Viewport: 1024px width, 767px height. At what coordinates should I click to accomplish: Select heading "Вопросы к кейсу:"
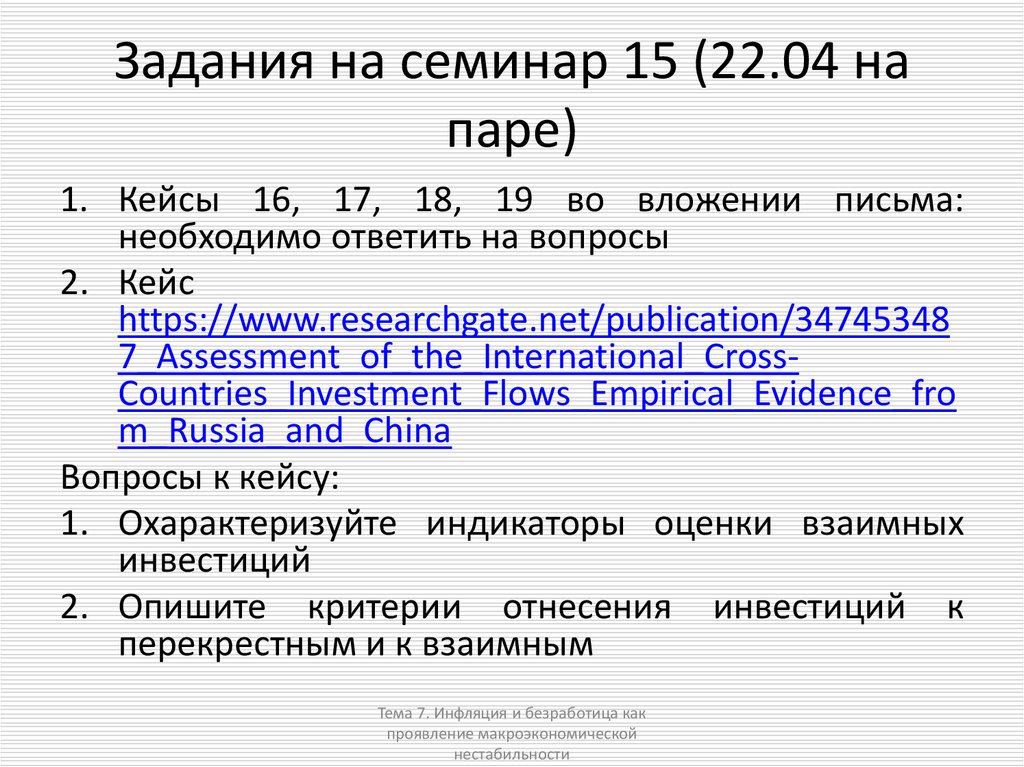[x=200, y=478]
